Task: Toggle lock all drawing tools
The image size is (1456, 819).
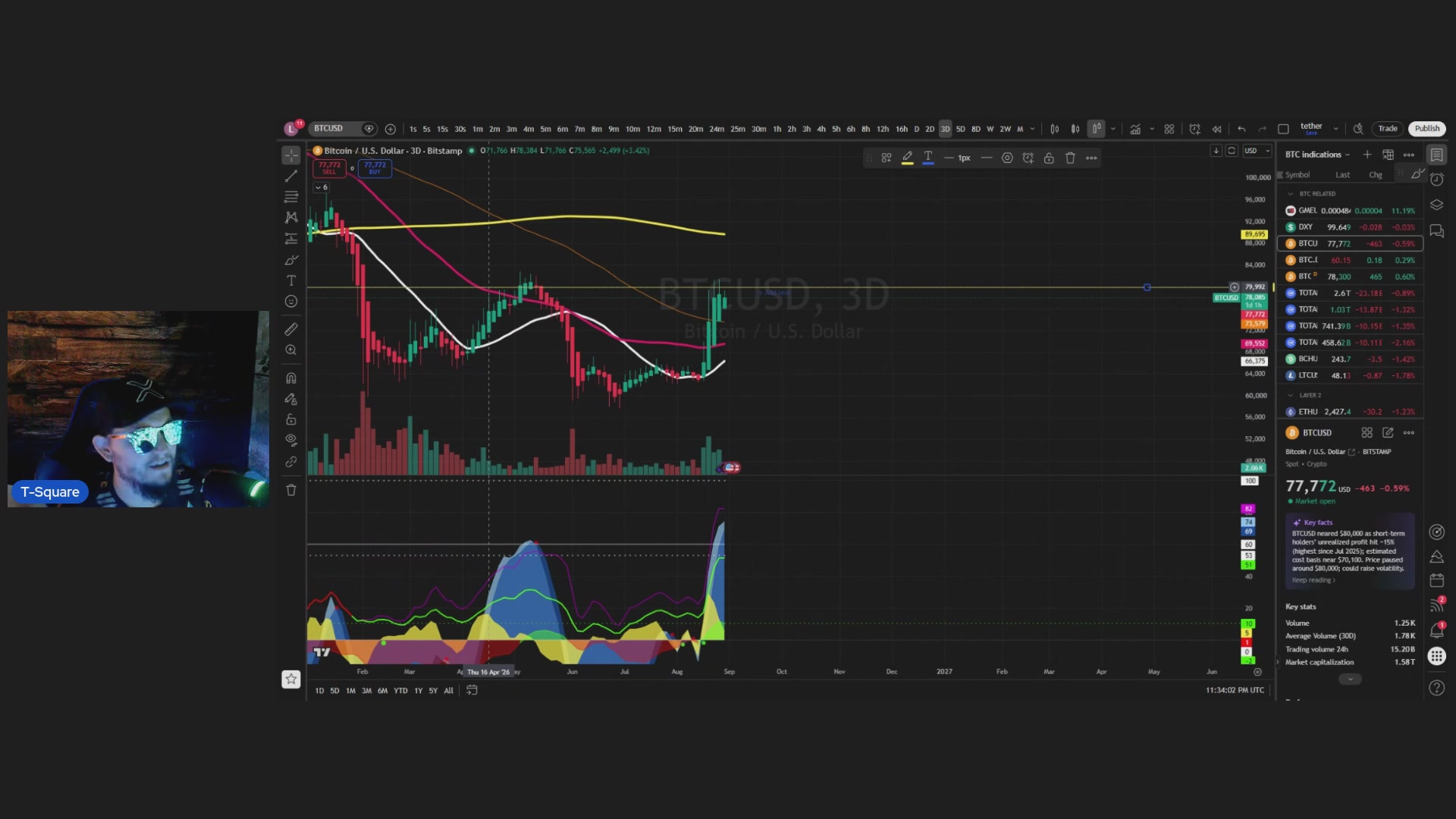Action: click(291, 420)
